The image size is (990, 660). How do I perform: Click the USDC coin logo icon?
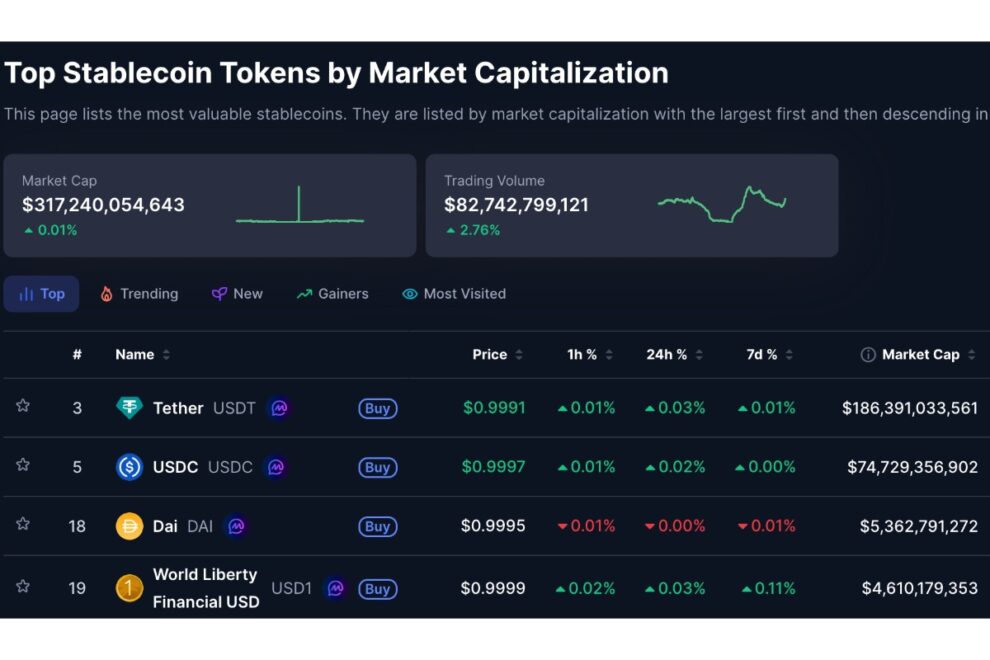click(129, 467)
